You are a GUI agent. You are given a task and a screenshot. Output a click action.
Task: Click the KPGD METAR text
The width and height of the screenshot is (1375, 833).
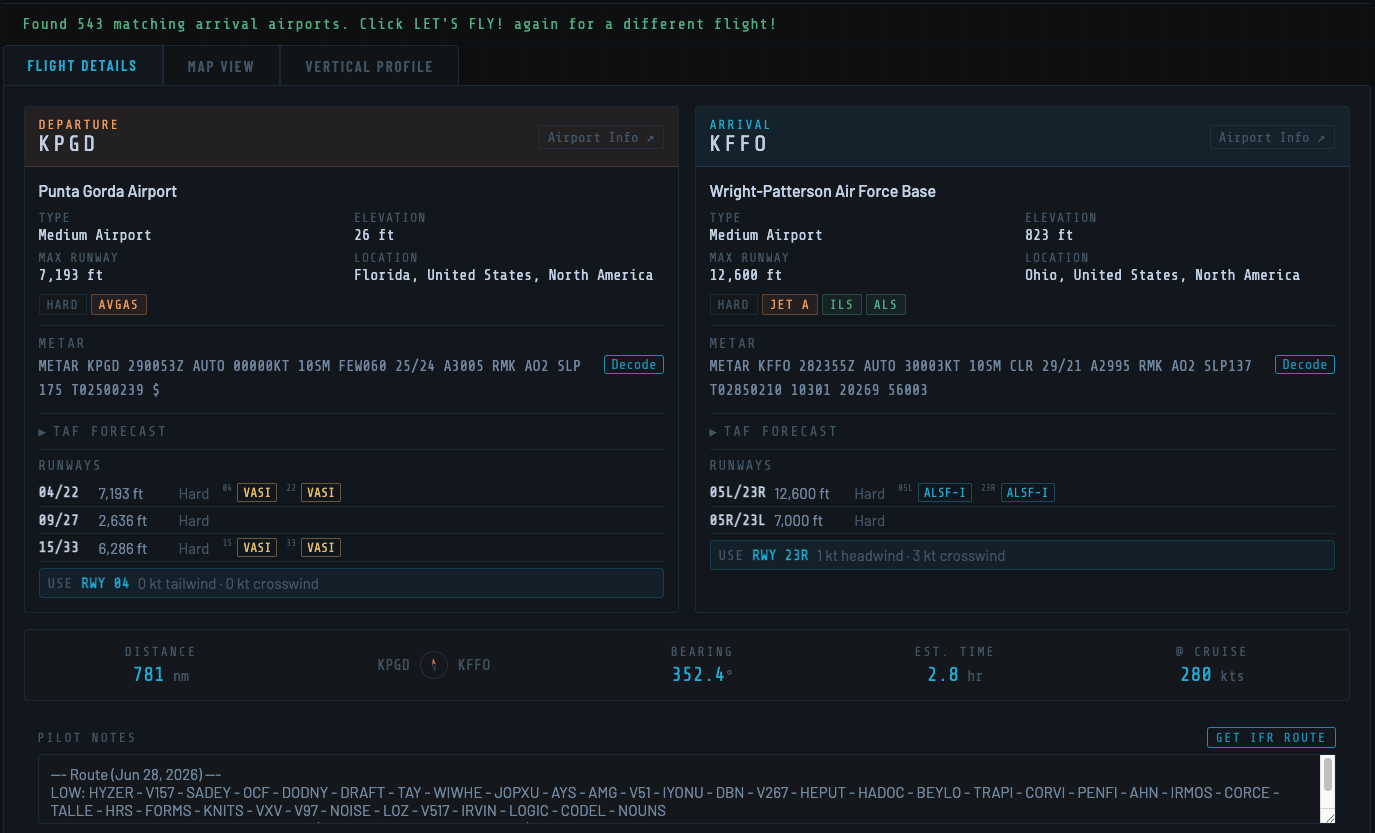click(310, 378)
